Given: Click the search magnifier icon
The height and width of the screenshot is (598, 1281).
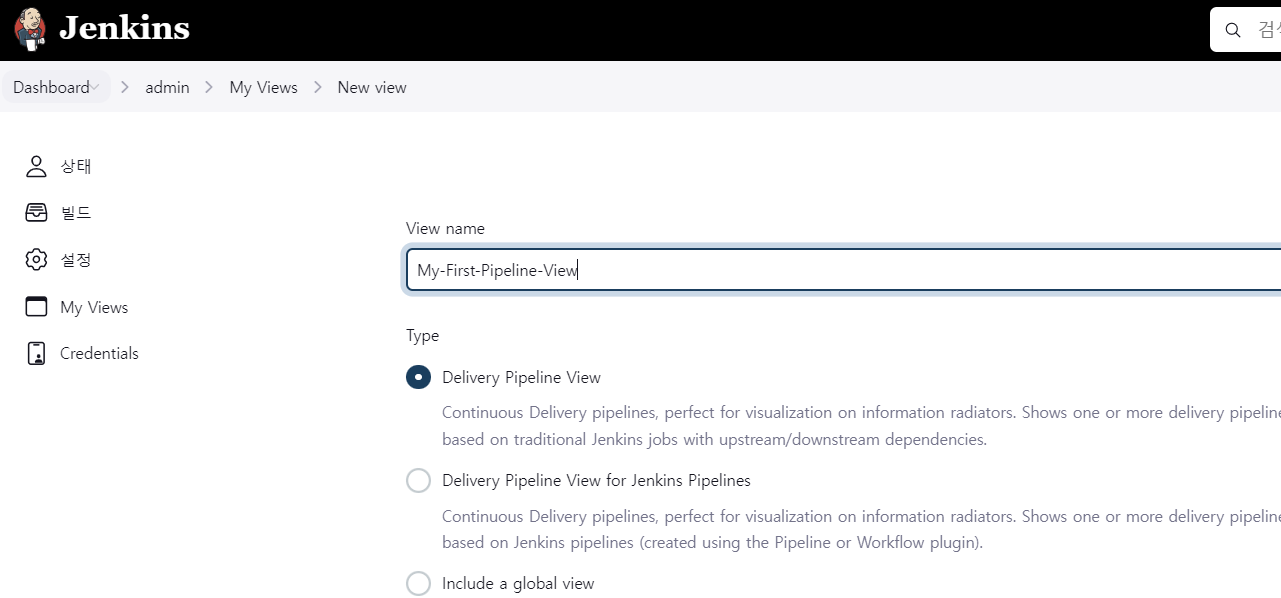Looking at the screenshot, I should (1232, 30).
